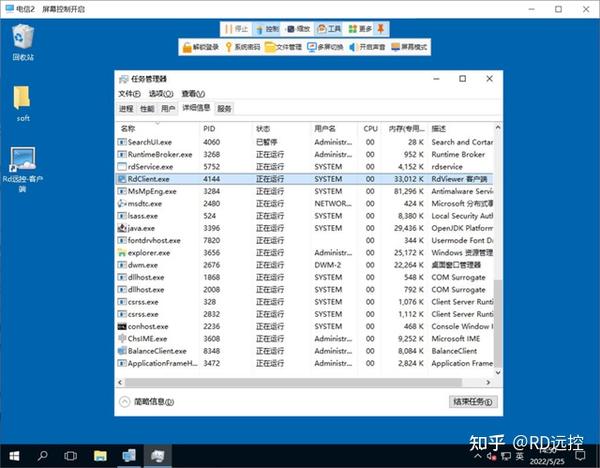Click the 停止 (stop) toolbar button
600x468 pixels.
(236, 29)
